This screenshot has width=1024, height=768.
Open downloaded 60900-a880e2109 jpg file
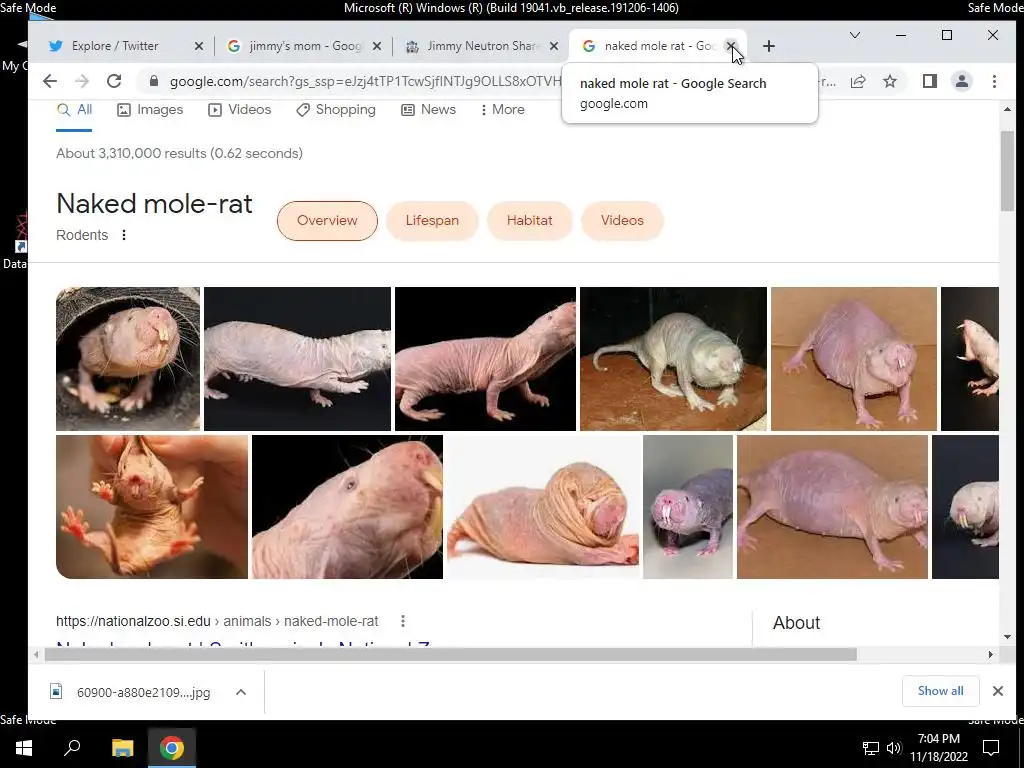point(131,692)
